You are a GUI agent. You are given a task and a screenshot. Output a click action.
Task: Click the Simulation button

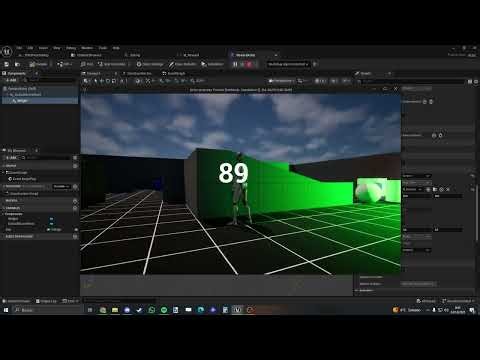(x=212, y=64)
